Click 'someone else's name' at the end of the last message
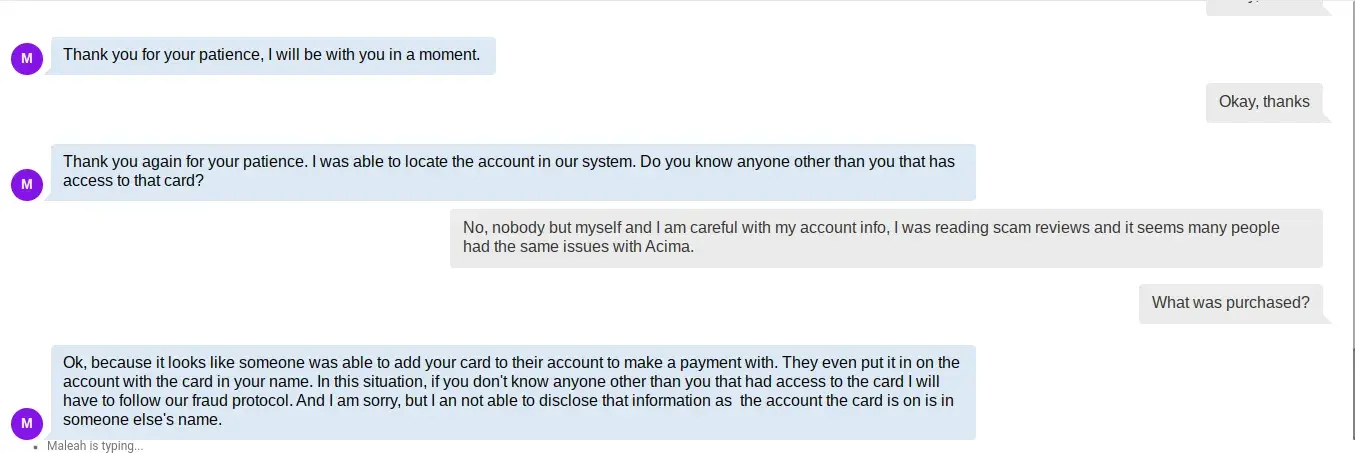This screenshot has height=453, width=1355. click(141, 421)
